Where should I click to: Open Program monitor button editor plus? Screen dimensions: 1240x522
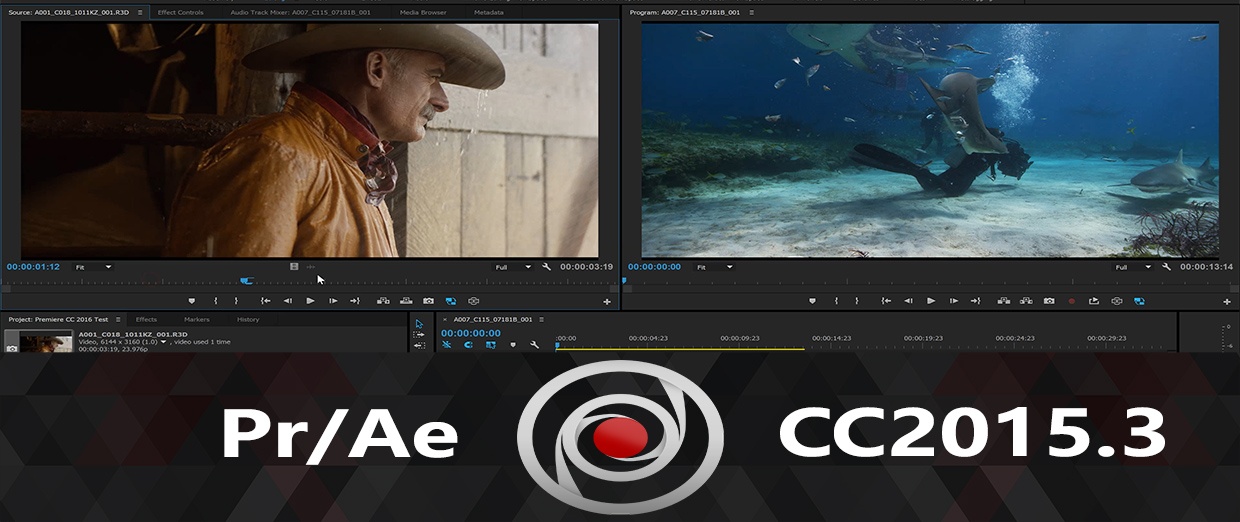tap(1227, 301)
